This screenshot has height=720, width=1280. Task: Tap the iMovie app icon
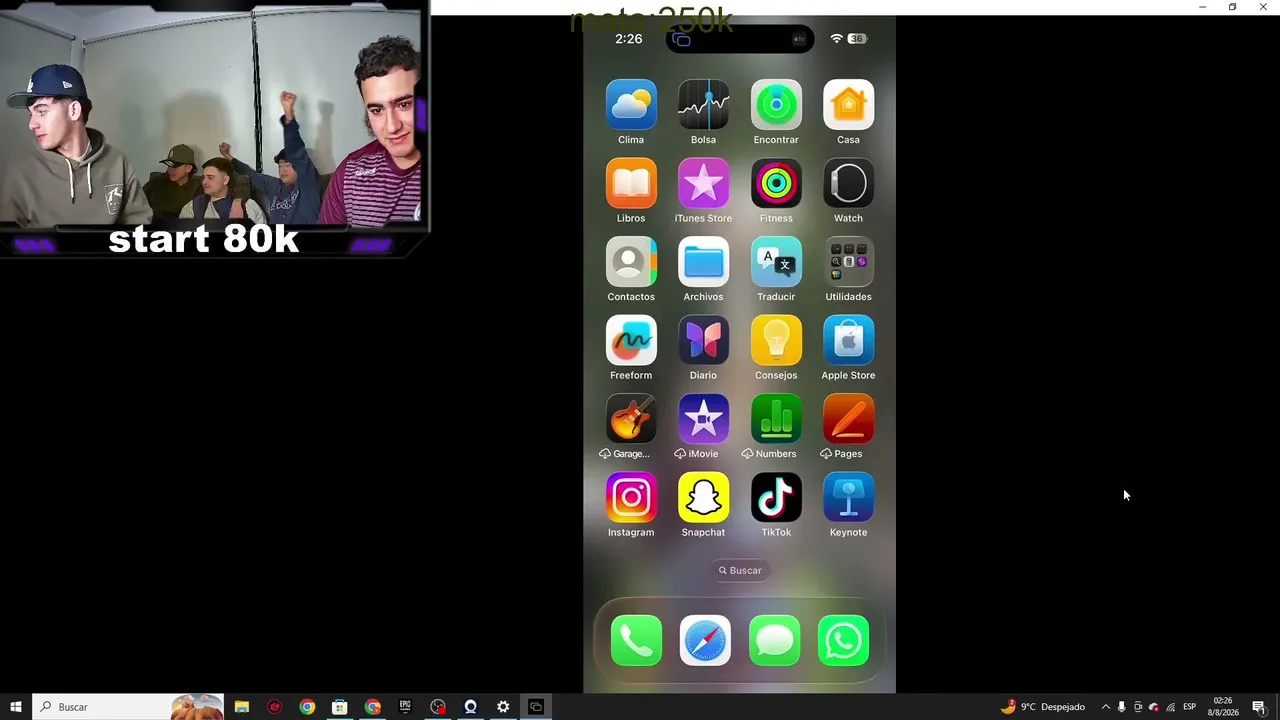[703, 419]
